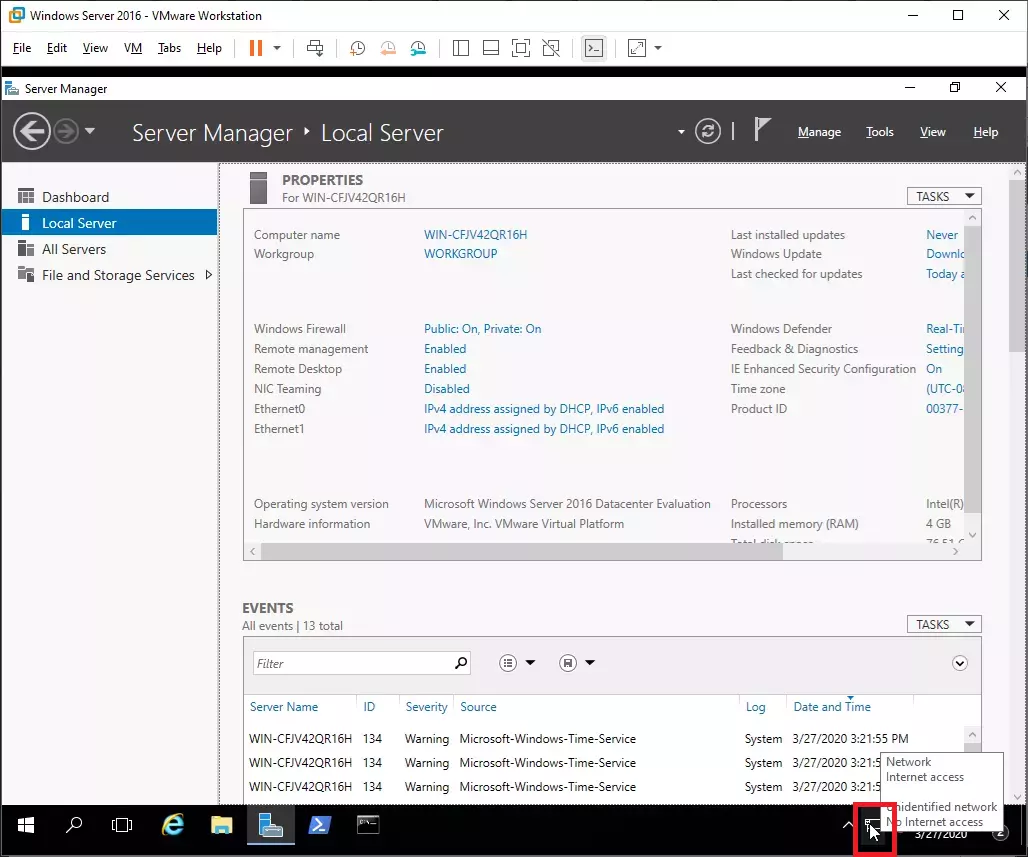Open the navigation history dropdown arrow
Viewport: 1028px width, 857px height.
click(90, 131)
